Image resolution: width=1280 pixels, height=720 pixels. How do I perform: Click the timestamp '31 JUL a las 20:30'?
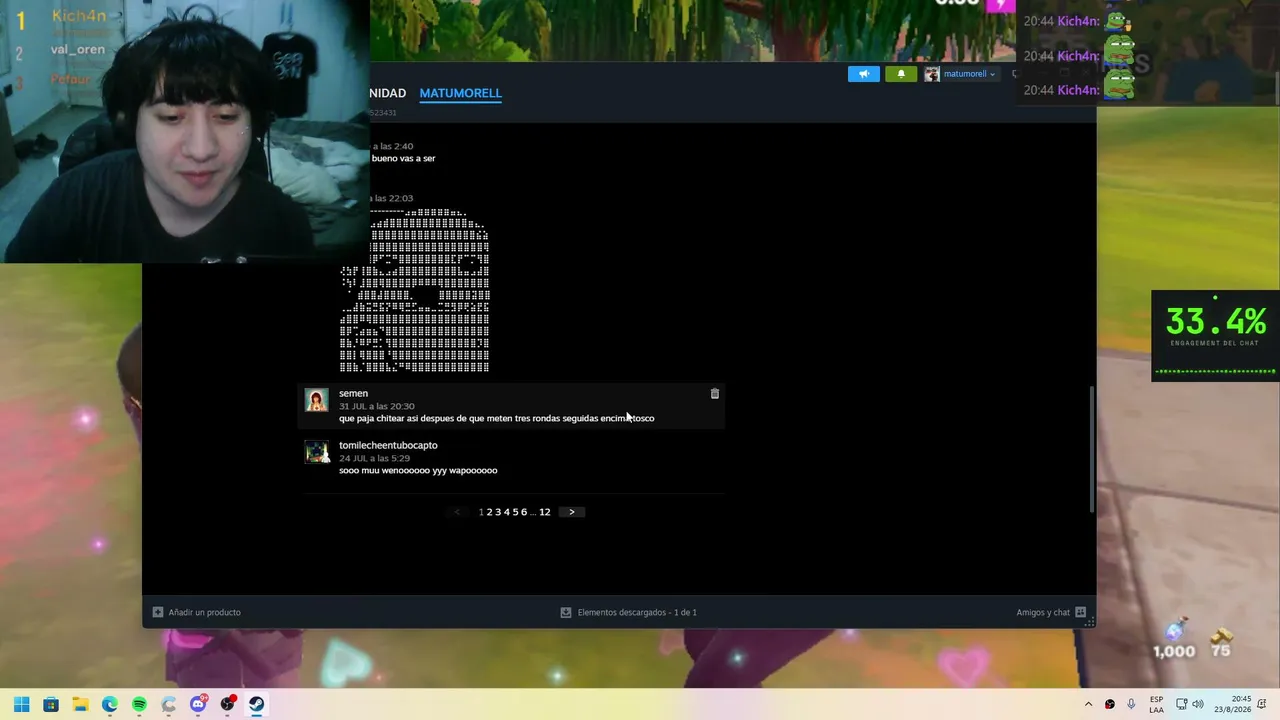pos(376,406)
